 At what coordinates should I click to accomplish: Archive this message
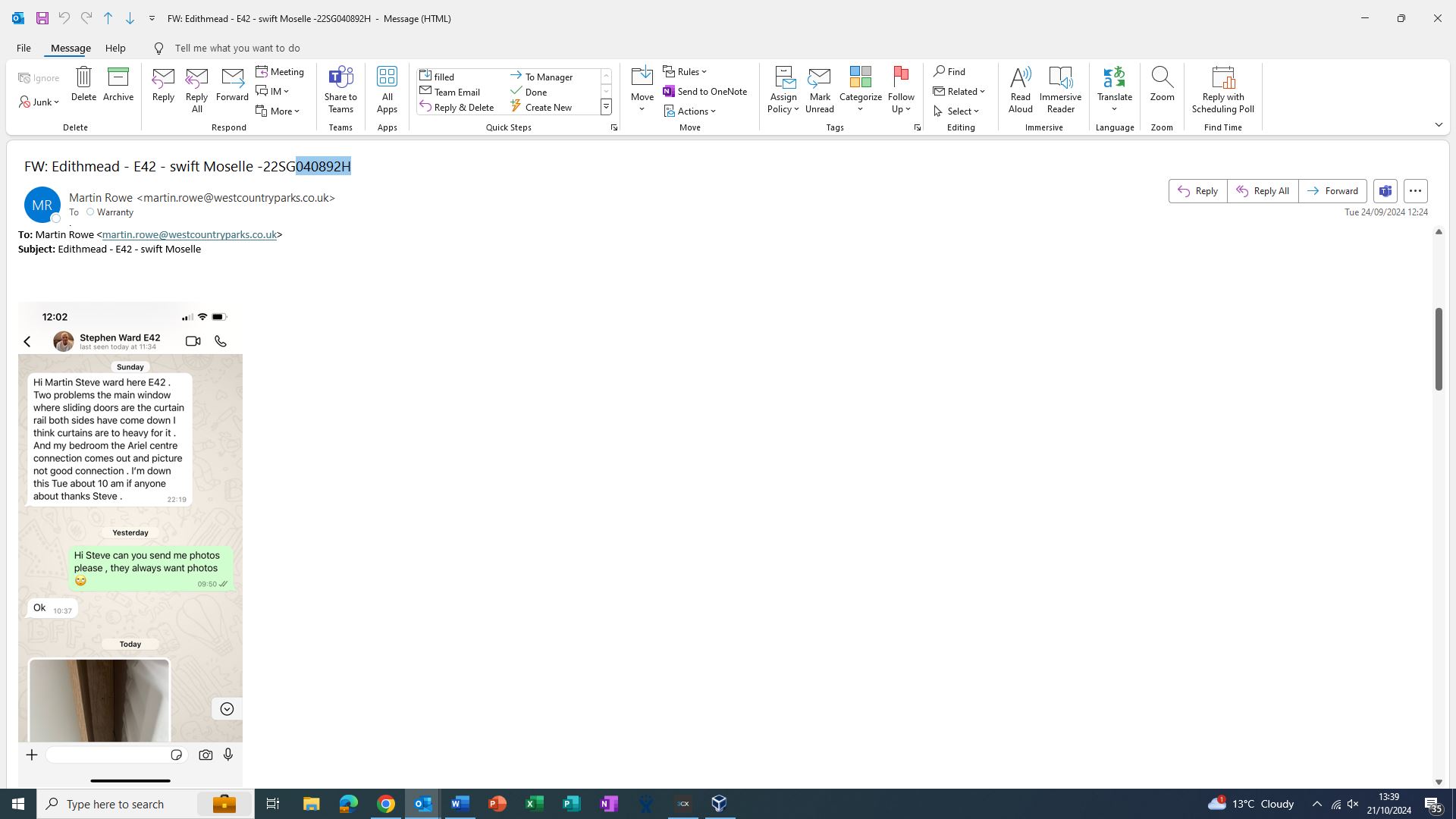(x=118, y=77)
